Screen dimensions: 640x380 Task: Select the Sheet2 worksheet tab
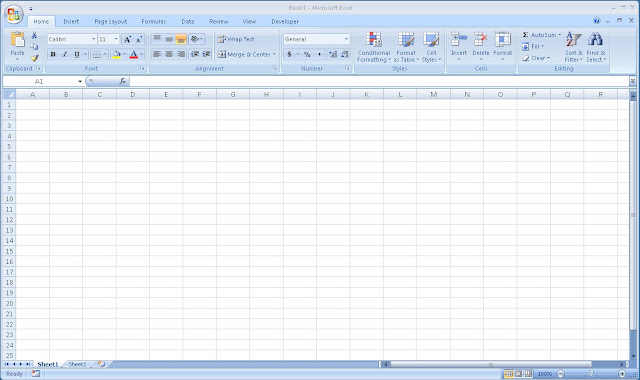[77, 364]
